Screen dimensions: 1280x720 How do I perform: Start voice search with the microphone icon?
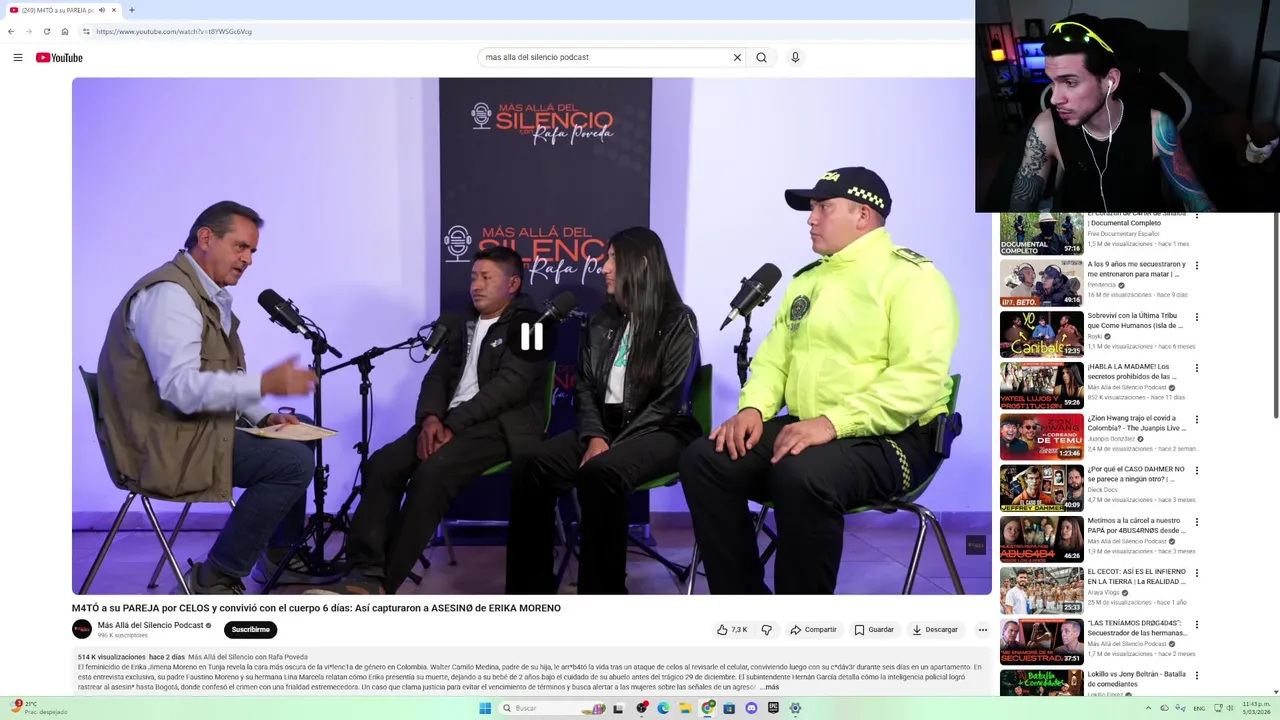(x=795, y=57)
